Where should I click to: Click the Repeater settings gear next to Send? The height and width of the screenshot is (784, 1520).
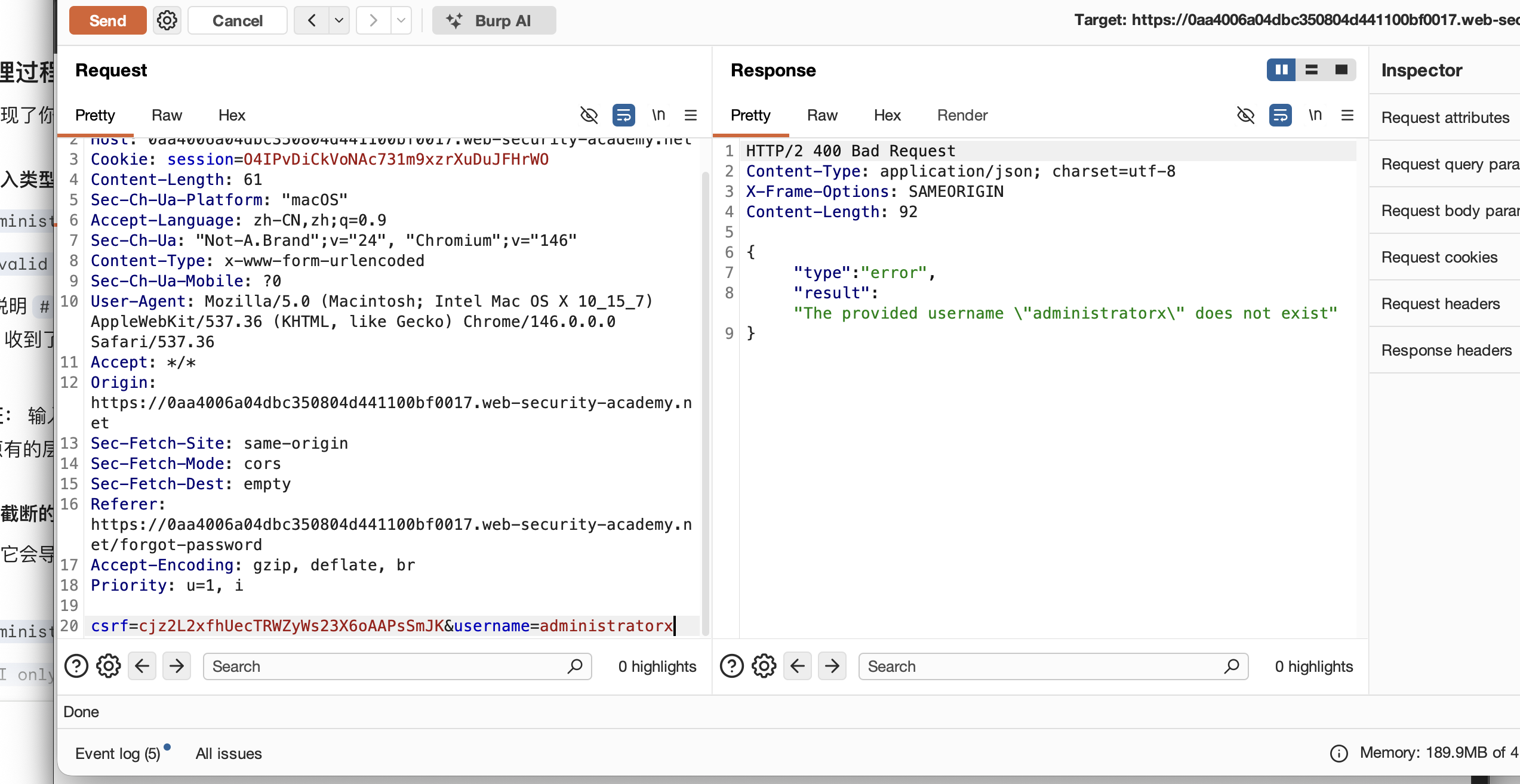pos(167,20)
